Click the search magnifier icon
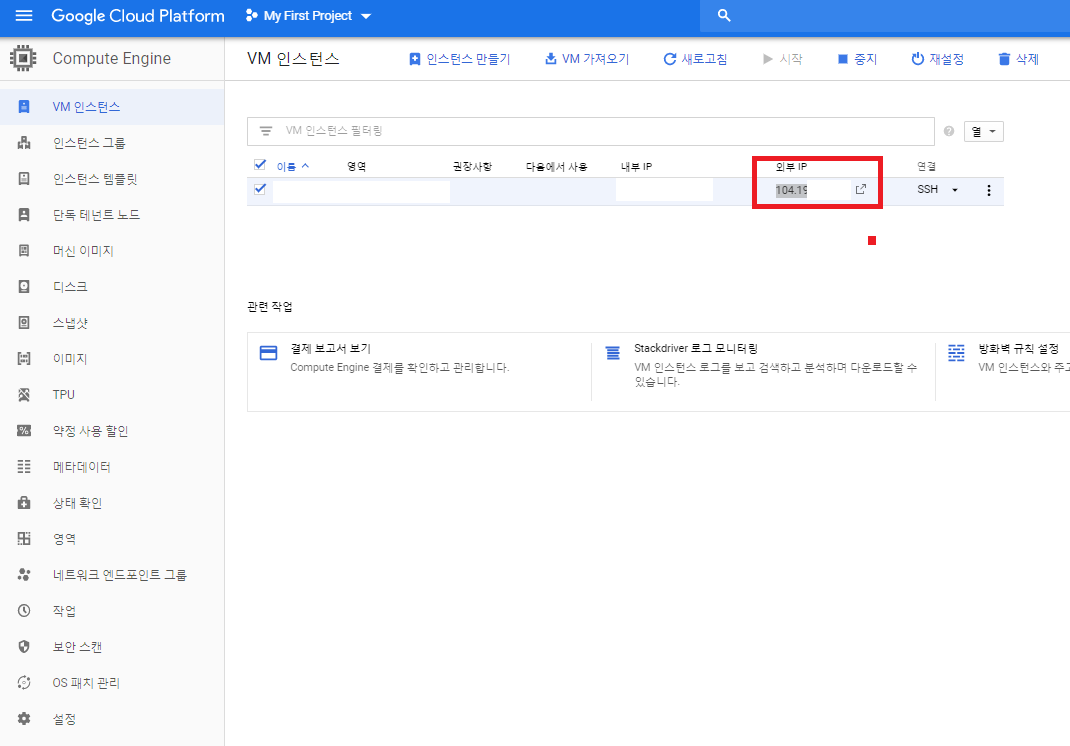This screenshot has width=1070, height=746. (x=724, y=16)
